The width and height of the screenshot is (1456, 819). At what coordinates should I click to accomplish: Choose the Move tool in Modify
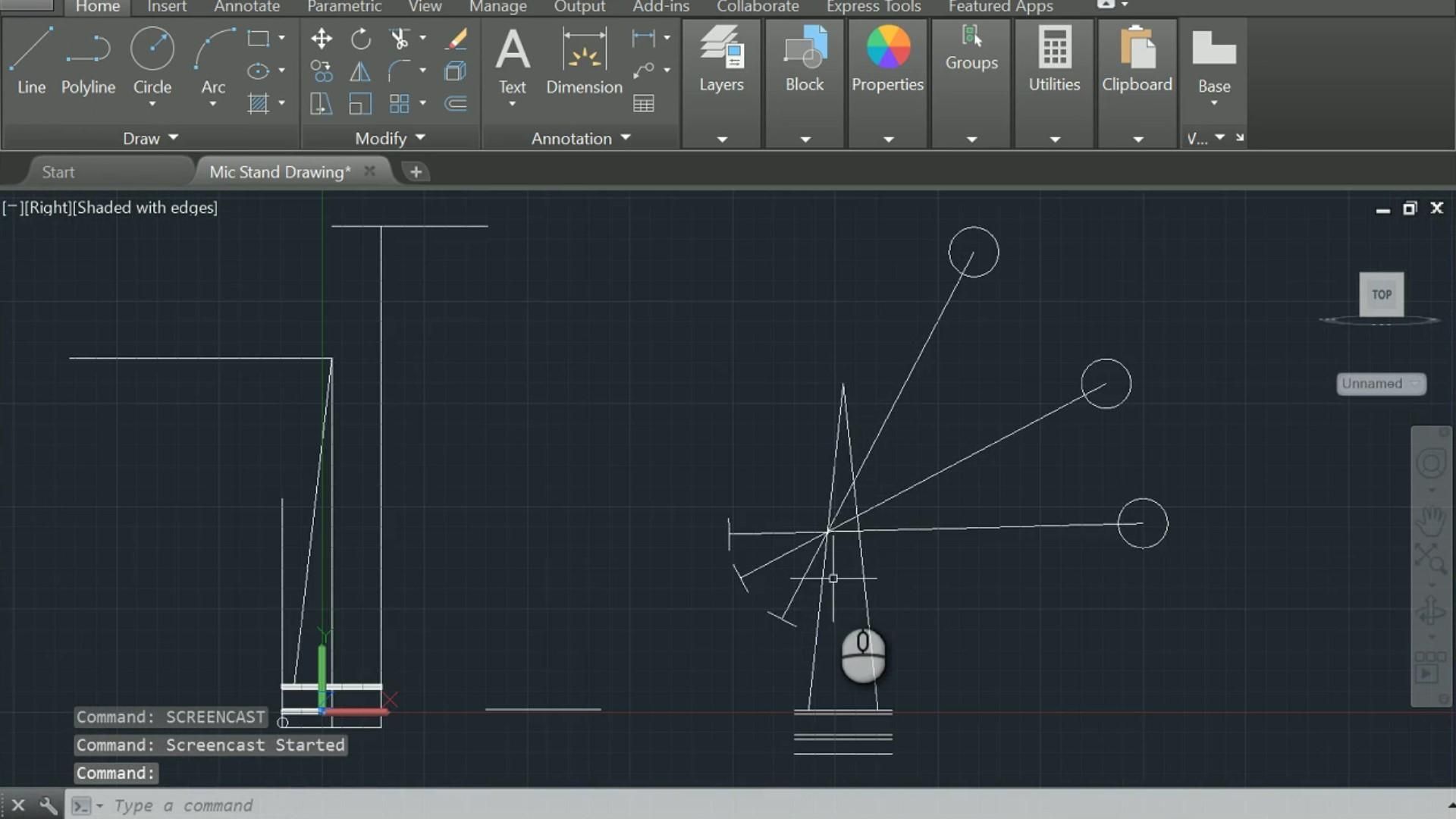pyautogui.click(x=322, y=39)
